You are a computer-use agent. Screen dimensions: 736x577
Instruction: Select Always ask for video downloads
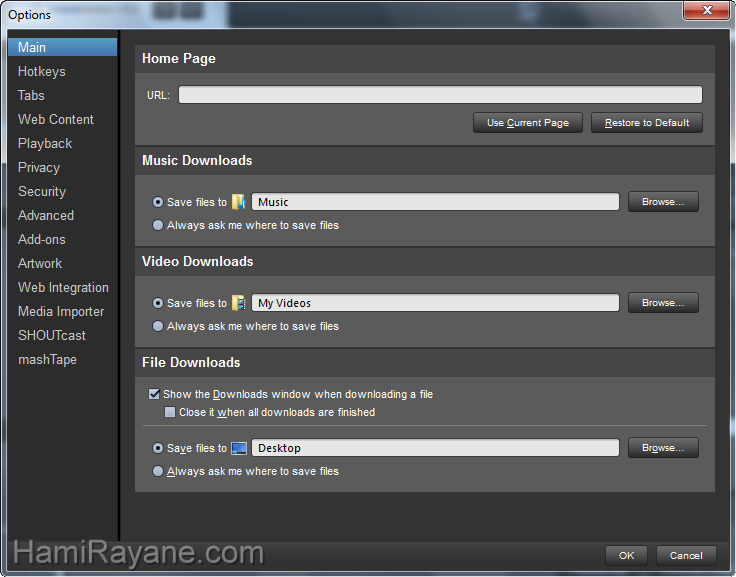point(158,327)
